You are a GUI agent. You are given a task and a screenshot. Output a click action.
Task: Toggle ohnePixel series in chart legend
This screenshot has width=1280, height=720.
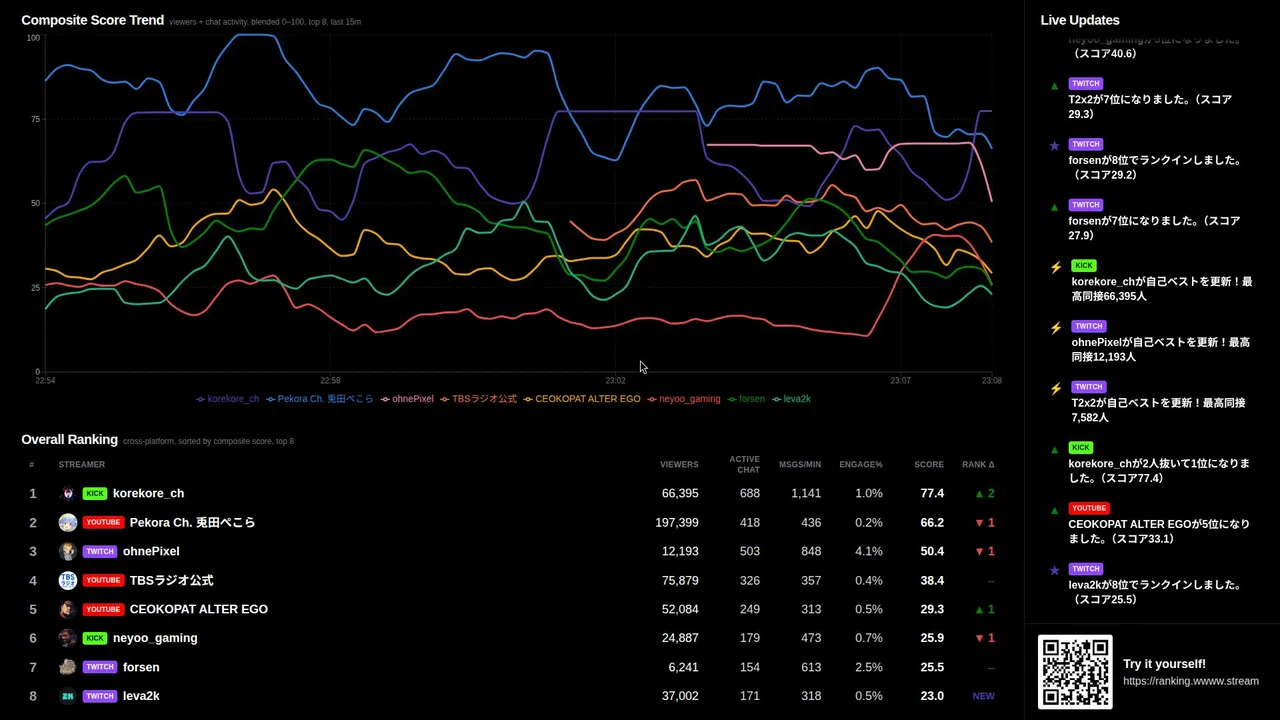(x=407, y=399)
